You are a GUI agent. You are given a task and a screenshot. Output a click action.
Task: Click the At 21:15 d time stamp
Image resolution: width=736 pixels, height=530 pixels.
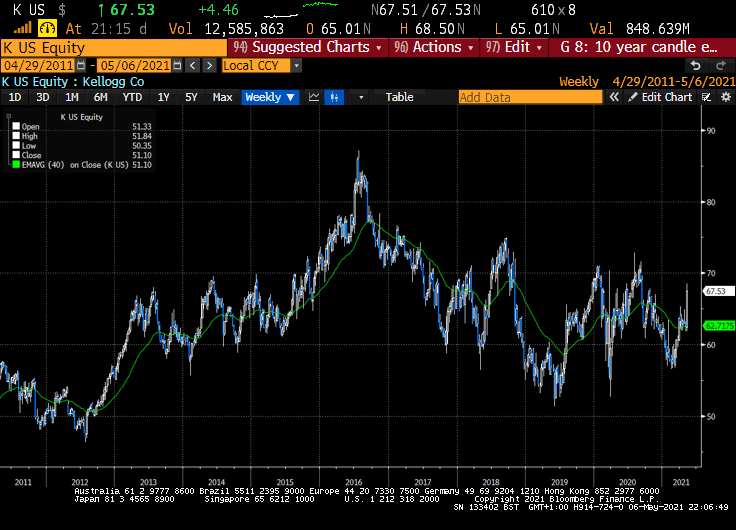[106, 29]
